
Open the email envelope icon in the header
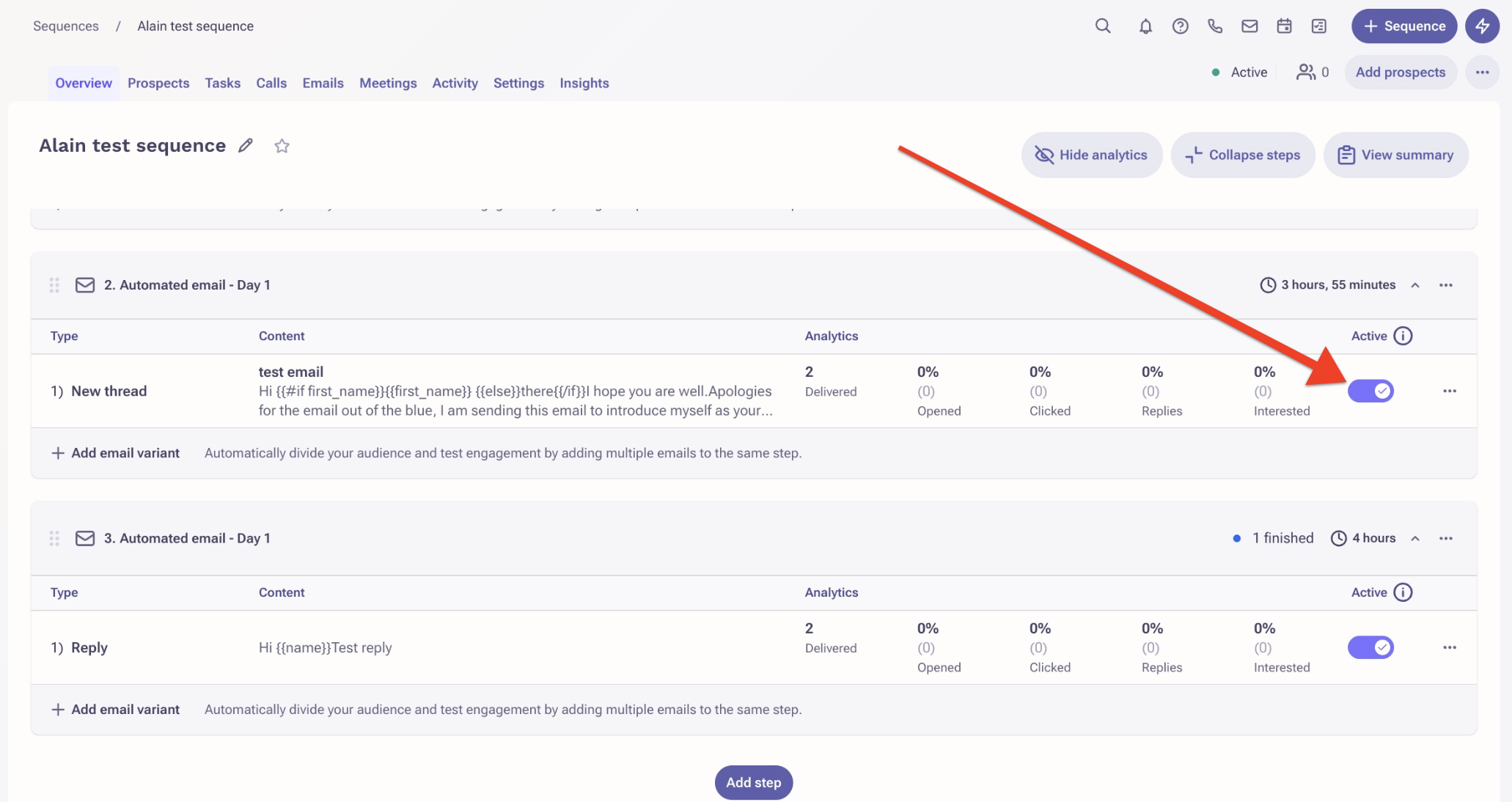click(1249, 26)
